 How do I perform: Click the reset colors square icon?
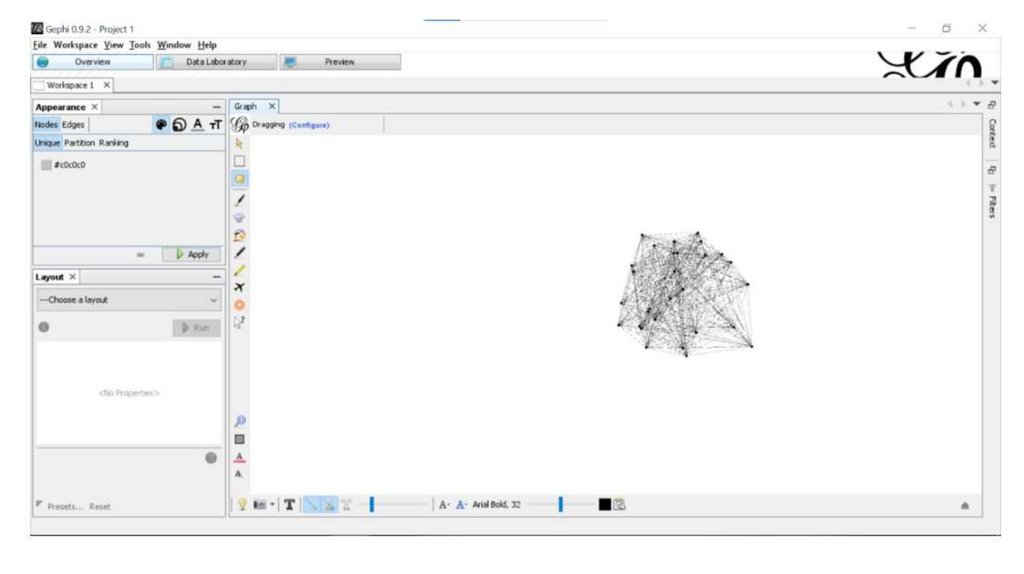coord(240,439)
